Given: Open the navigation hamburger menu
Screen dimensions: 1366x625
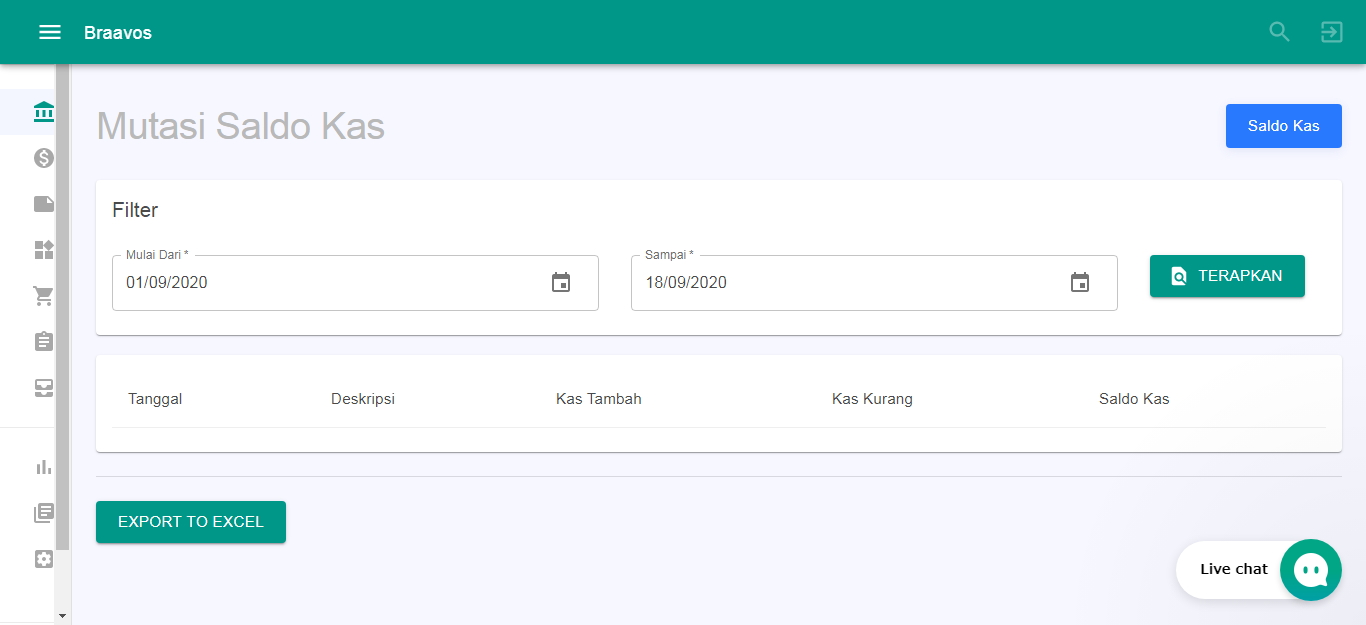Looking at the screenshot, I should coord(49,31).
